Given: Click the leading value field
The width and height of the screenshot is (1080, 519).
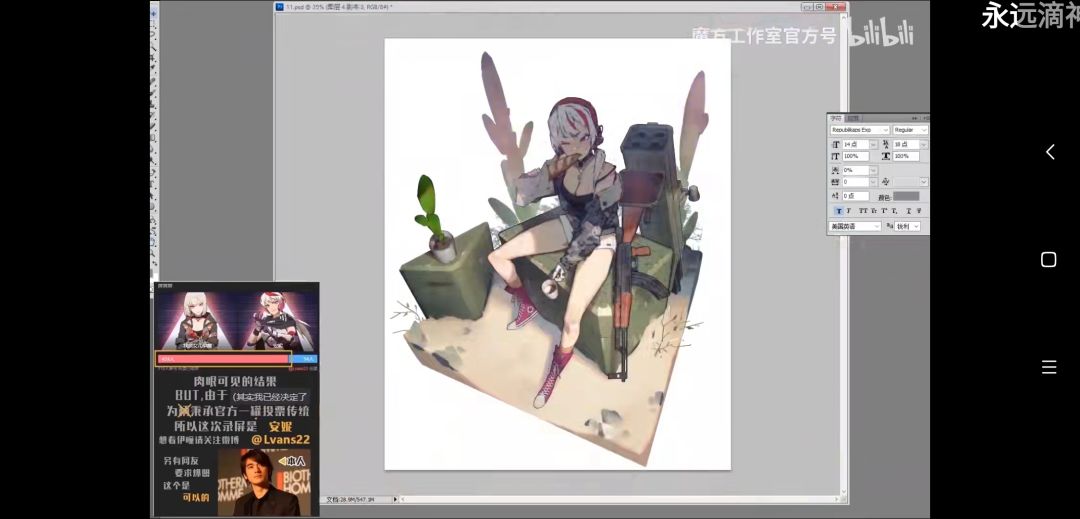Looking at the screenshot, I should click(x=906, y=145).
